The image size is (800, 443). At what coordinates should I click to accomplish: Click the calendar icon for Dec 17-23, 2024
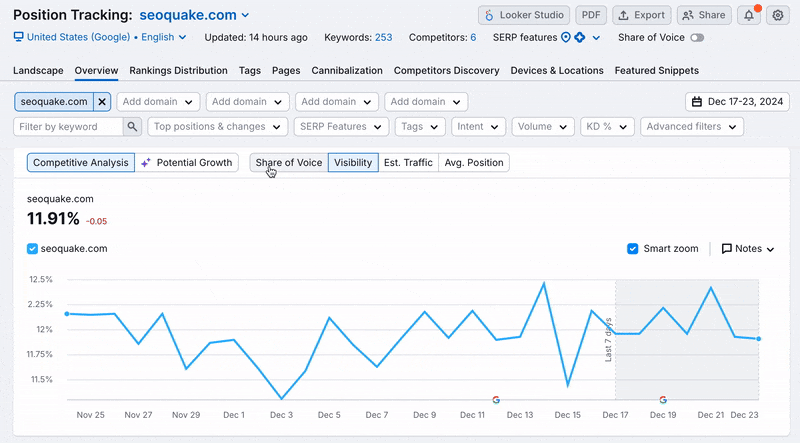pyautogui.click(x=696, y=102)
